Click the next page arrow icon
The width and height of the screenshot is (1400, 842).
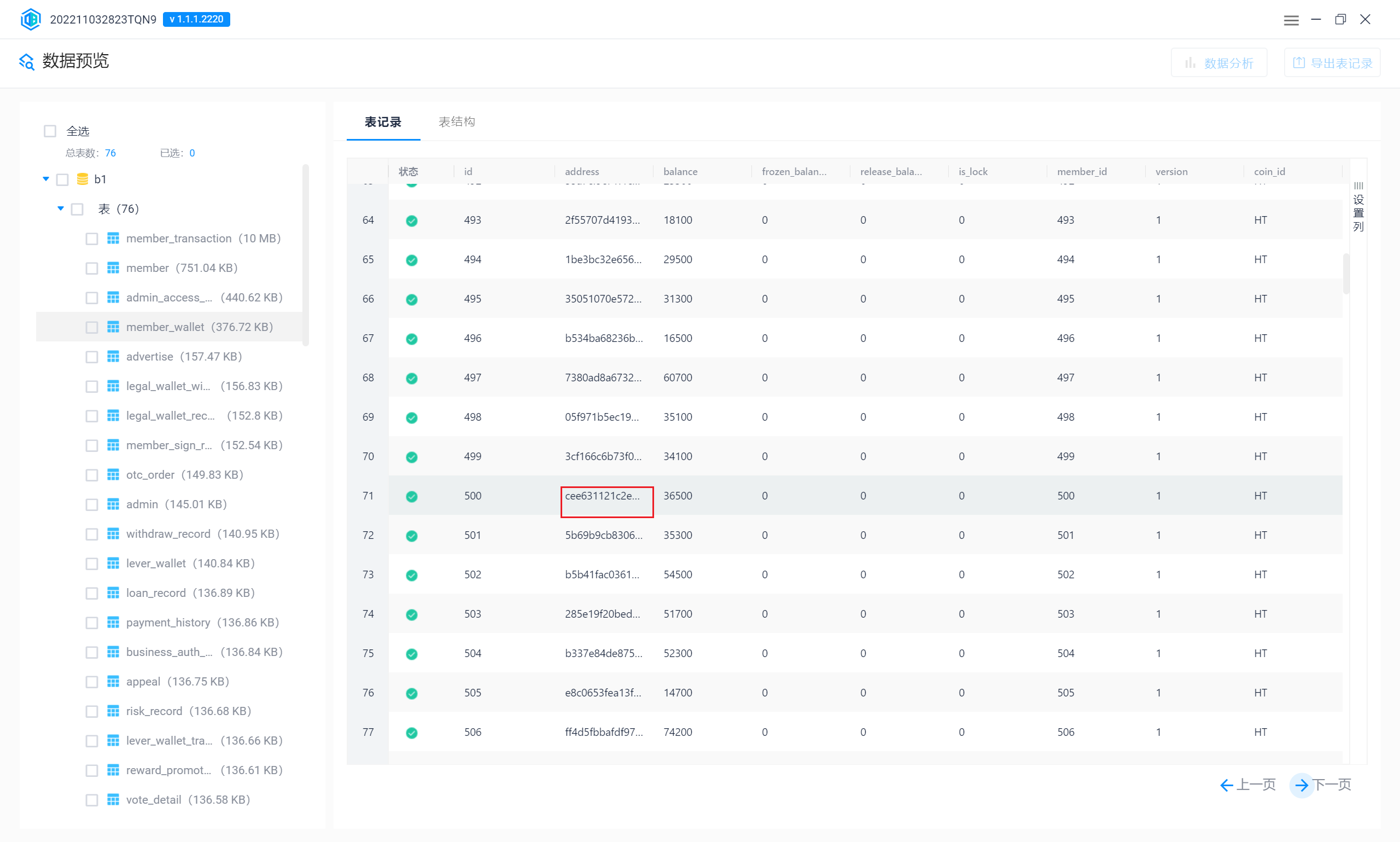(1302, 785)
